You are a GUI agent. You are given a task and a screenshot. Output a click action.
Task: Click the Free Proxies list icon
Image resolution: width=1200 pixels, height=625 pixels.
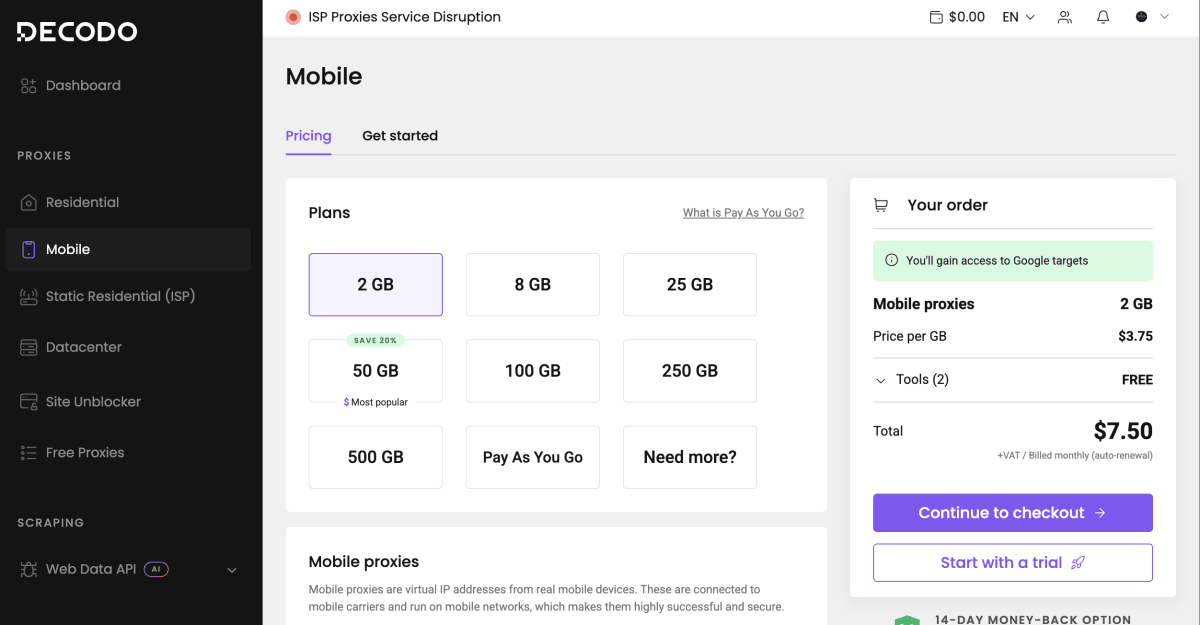point(28,453)
